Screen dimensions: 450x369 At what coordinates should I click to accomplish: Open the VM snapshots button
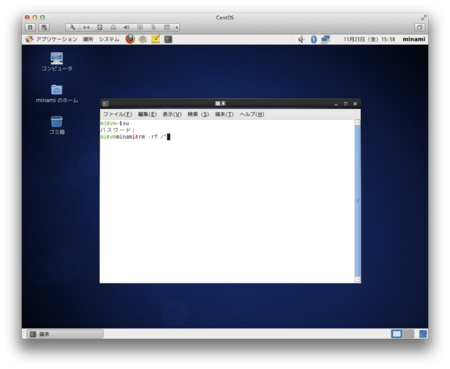(x=44, y=27)
